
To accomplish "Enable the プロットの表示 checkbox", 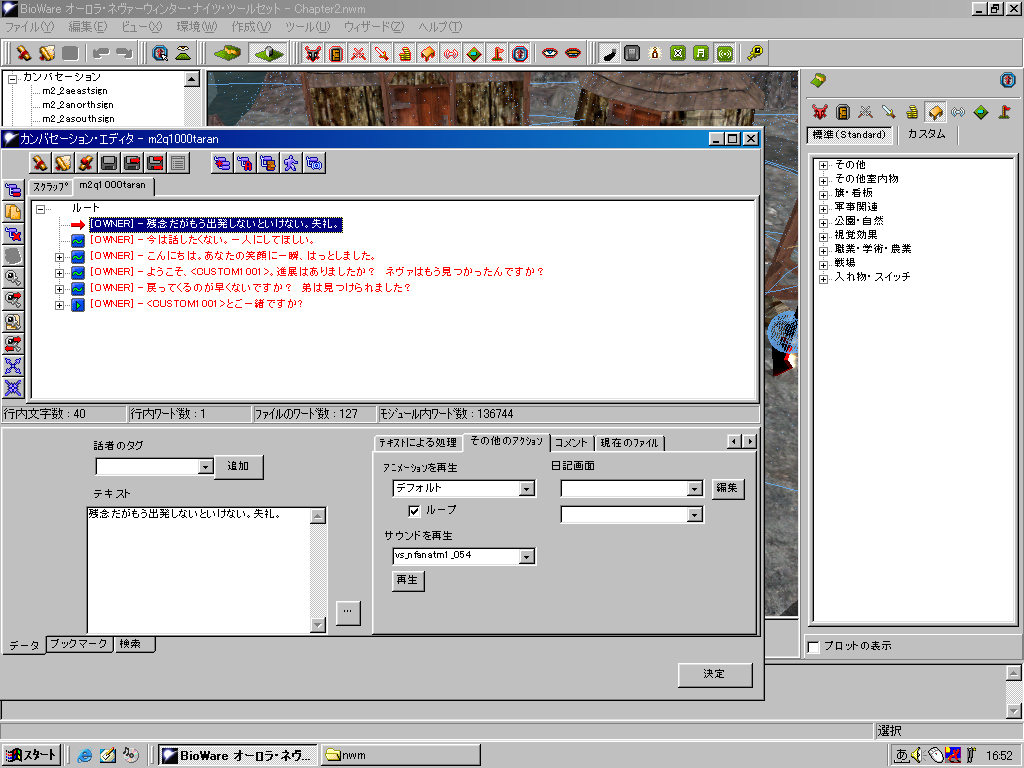I will pyautogui.click(x=813, y=647).
